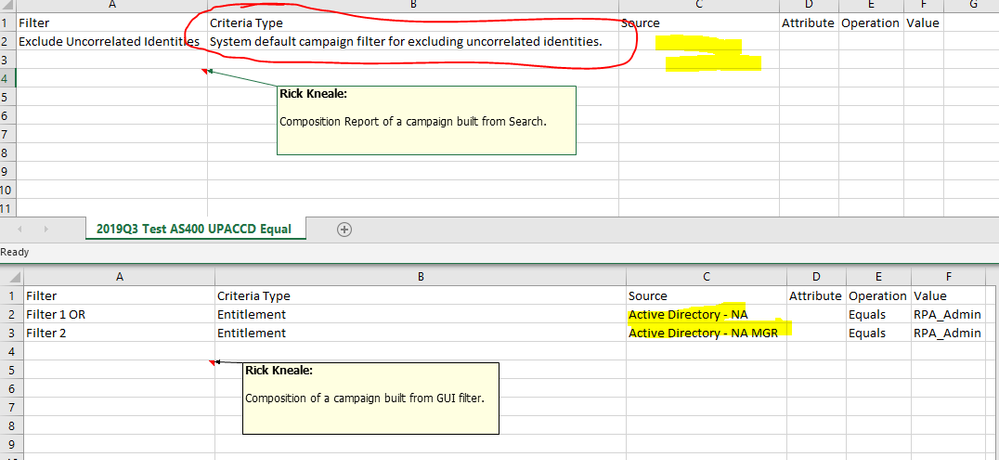Open the Composition Report of a campaign comment
The height and width of the screenshot is (460, 999).
click(426, 120)
